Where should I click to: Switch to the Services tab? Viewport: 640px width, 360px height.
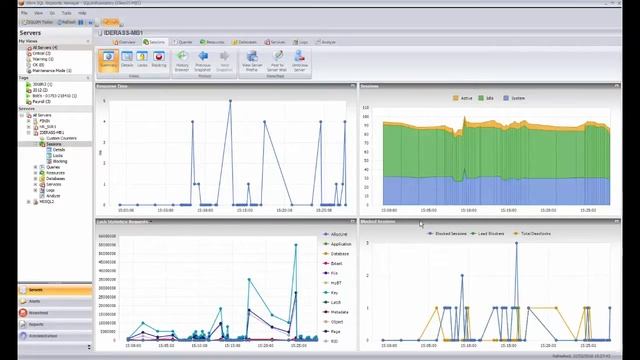click(x=275, y=42)
